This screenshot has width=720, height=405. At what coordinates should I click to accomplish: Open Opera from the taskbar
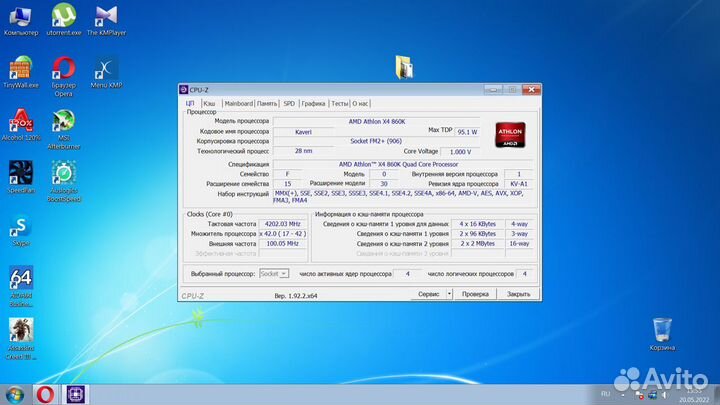[x=45, y=394]
